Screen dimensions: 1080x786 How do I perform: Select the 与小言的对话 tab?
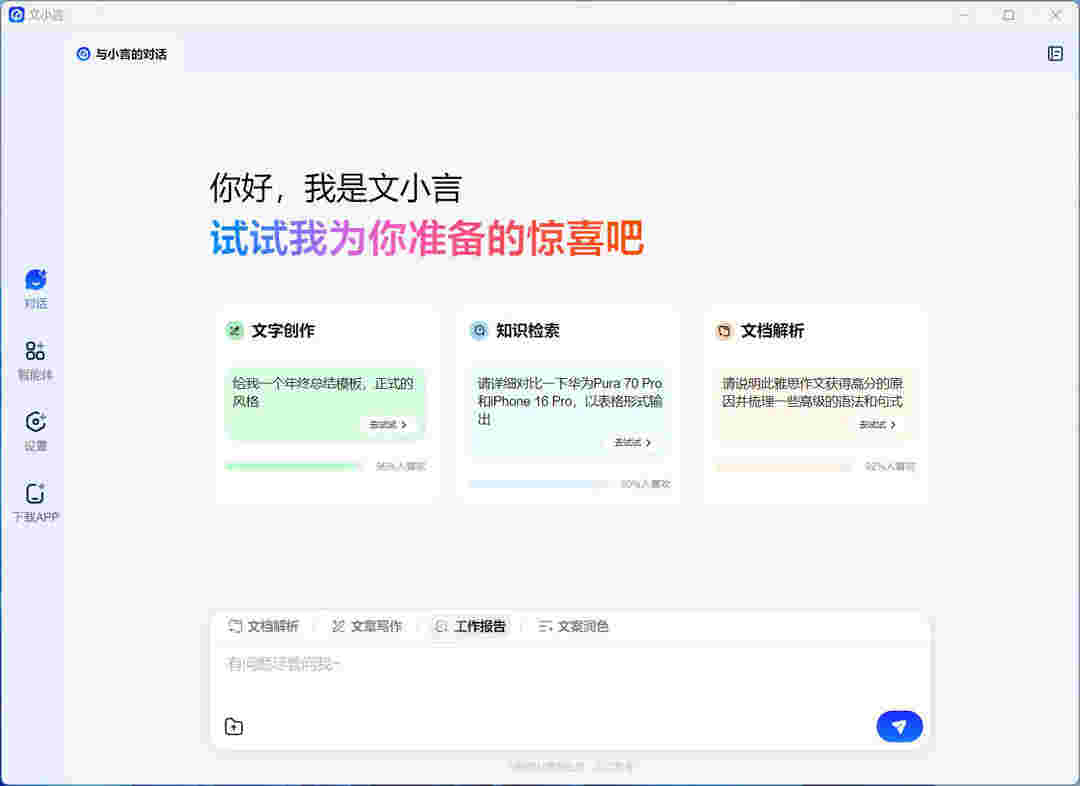122,54
